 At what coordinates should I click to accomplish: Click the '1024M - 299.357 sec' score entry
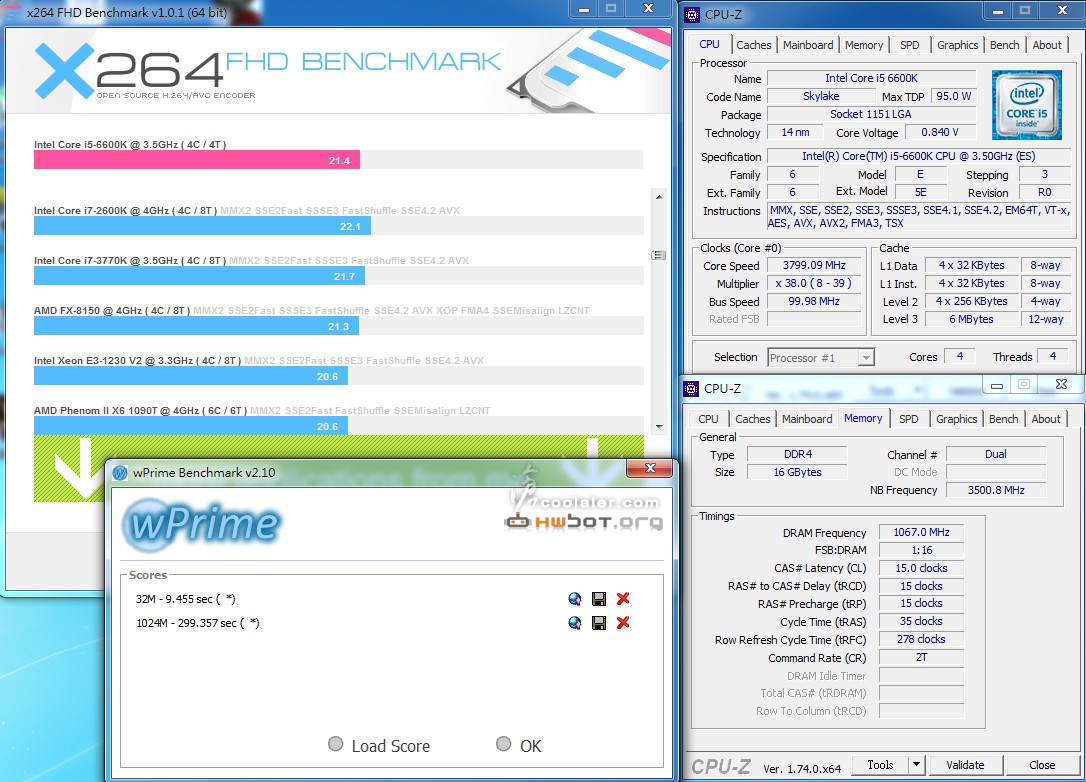click(198, 623)
